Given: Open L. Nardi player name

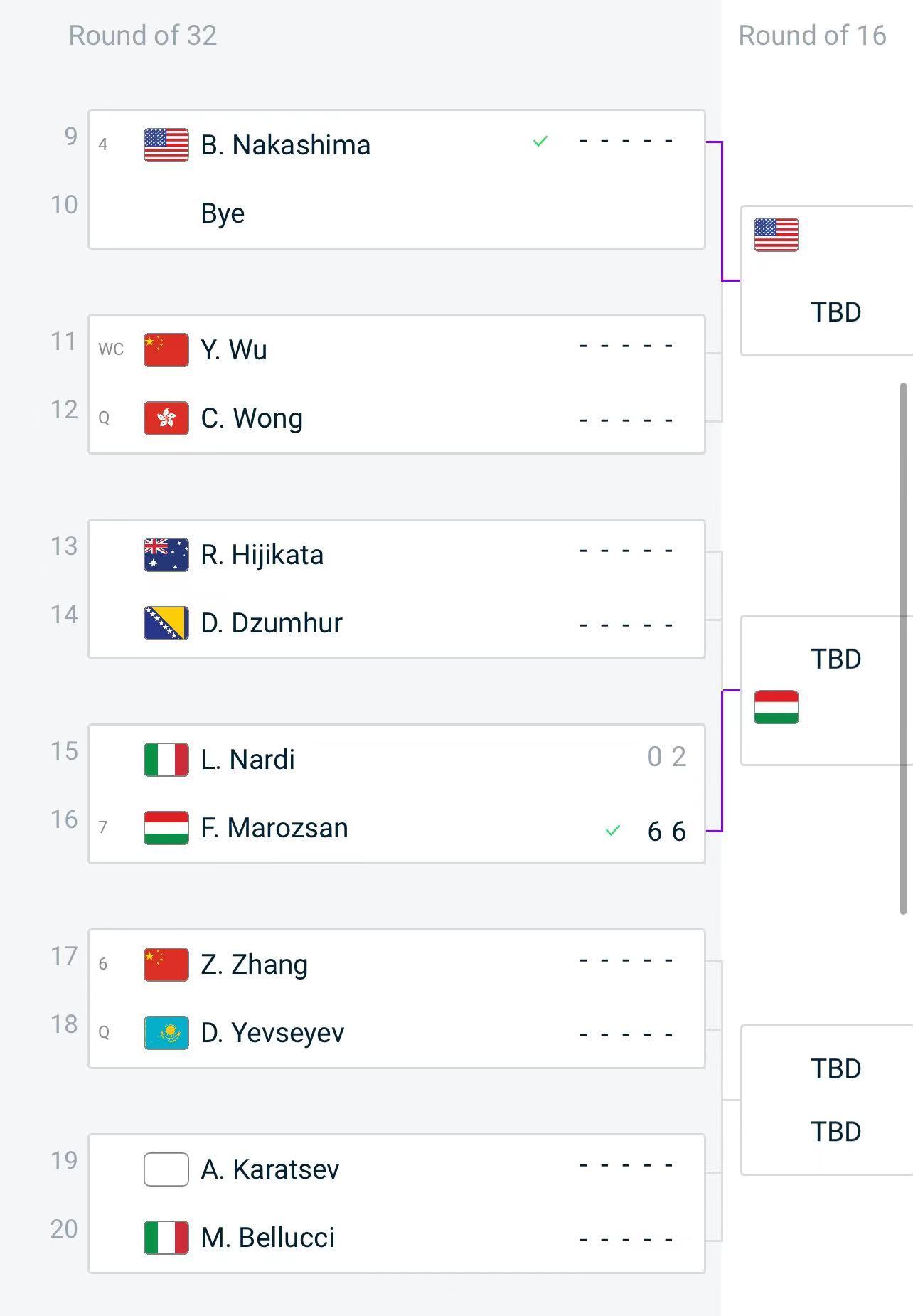Looking at the screenshot, I should [247, 760].
